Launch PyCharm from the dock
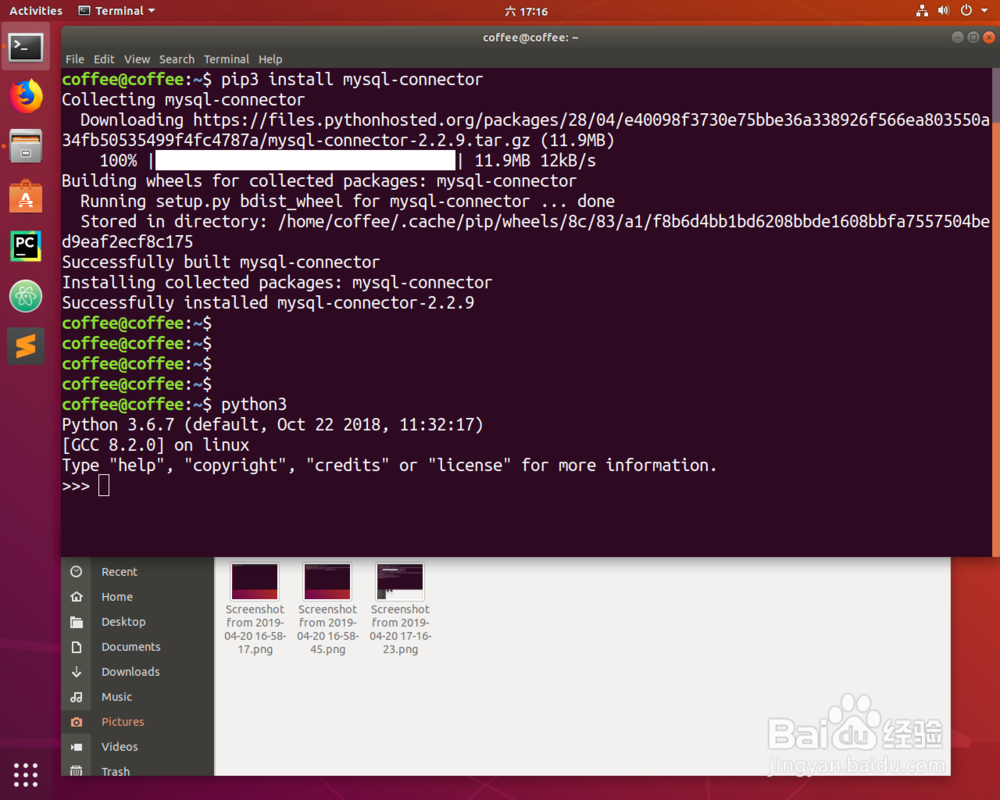Viewport: 1000px width, 800px height. pyautogui.click(x=26, y=246)
